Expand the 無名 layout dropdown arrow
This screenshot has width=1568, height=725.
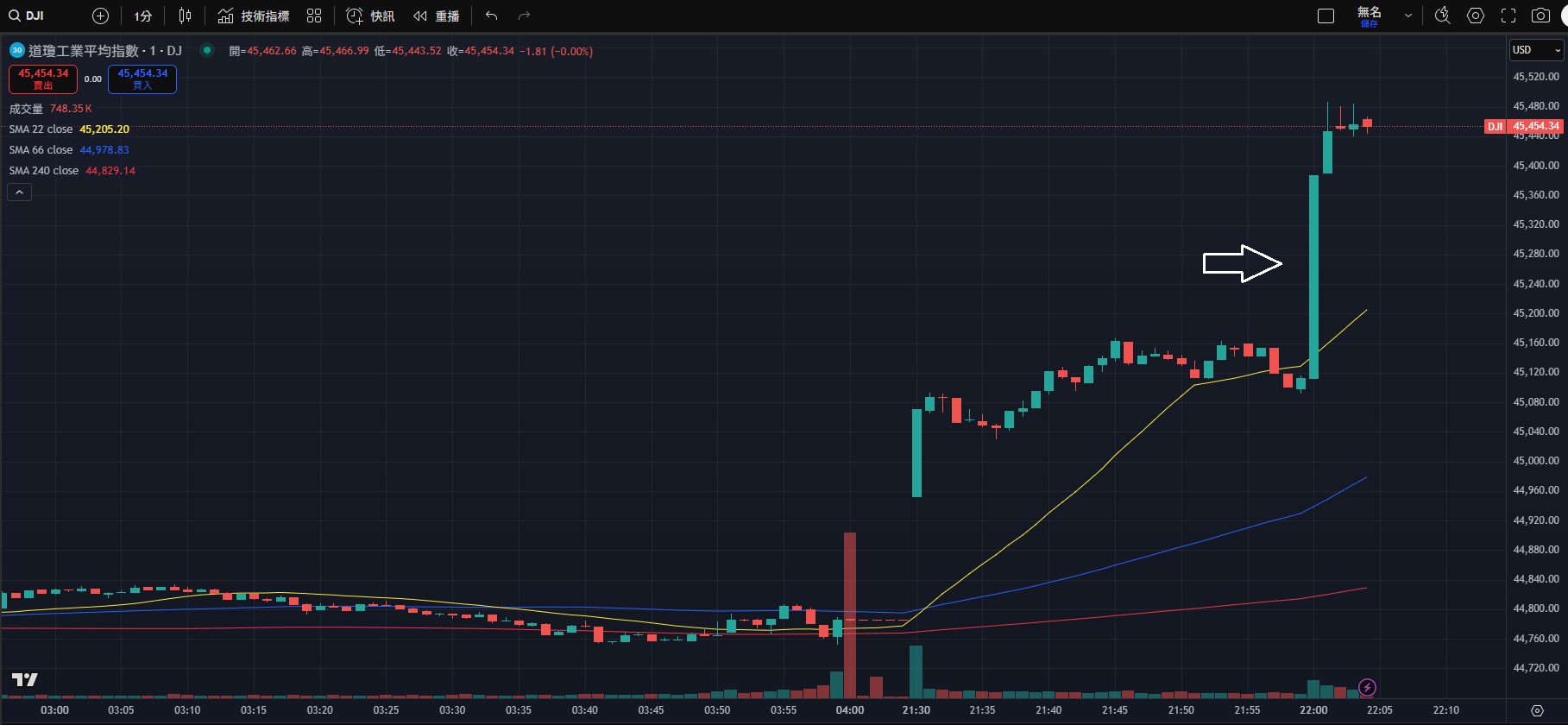(x=1408, y=16)
